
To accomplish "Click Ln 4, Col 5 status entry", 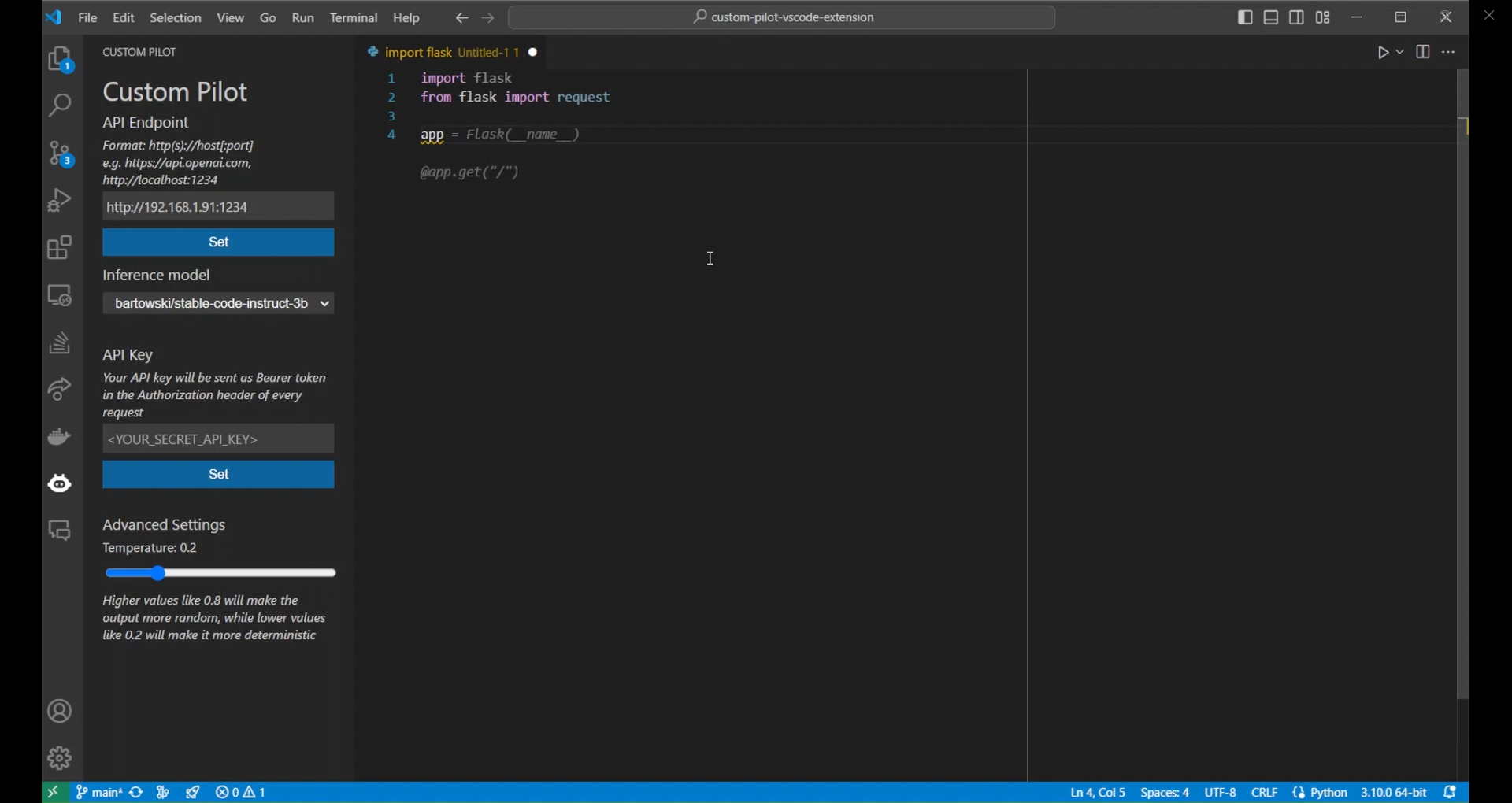I will coord(1098,793).
